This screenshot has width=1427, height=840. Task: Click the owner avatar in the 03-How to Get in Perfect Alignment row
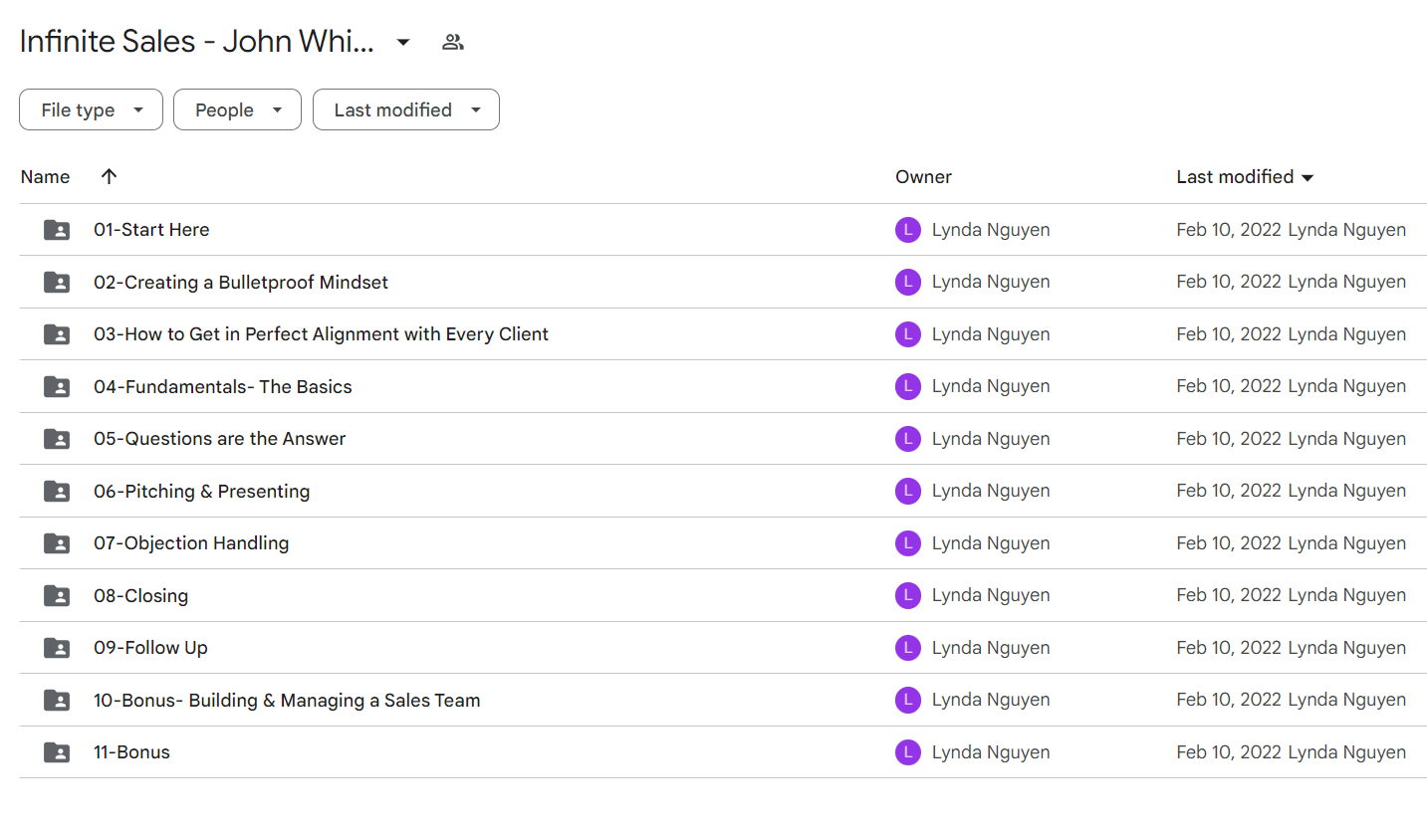tap(908, 334)
